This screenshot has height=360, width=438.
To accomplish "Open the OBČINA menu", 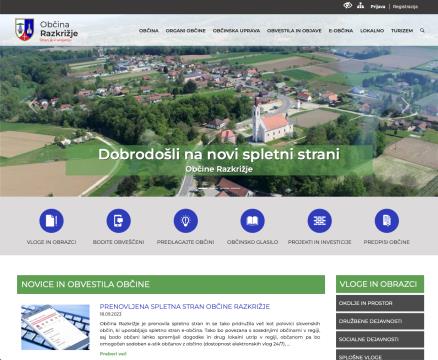I will (x=149, y=30).
